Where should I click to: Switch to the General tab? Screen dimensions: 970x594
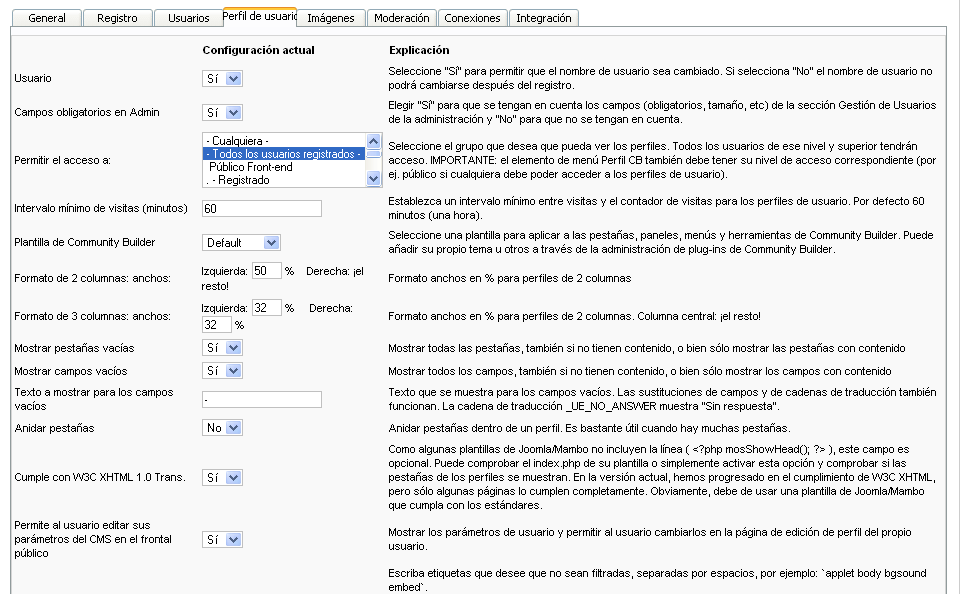(x=47, y=18)
